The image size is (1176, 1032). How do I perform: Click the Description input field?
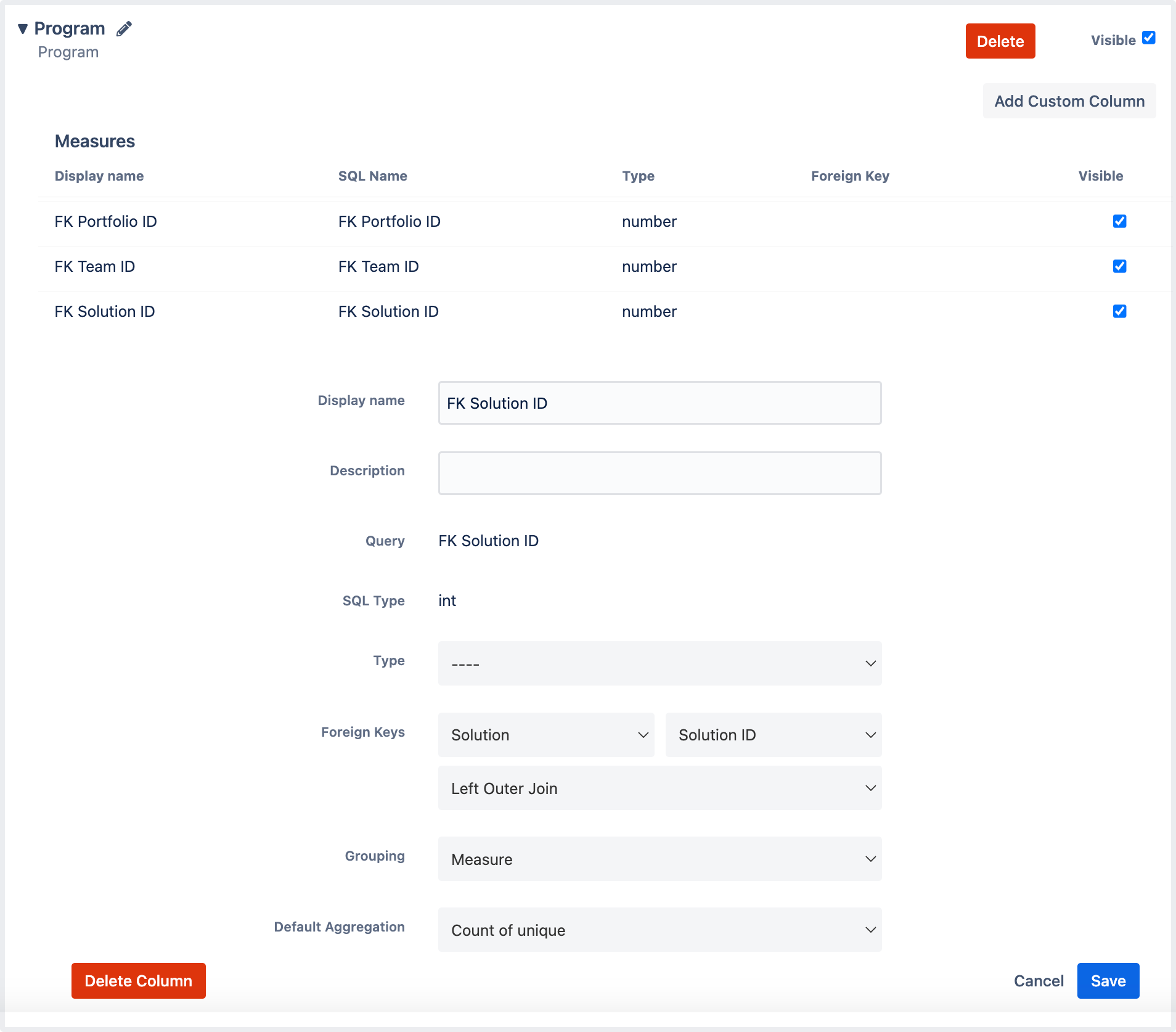[x=659, y=473]
